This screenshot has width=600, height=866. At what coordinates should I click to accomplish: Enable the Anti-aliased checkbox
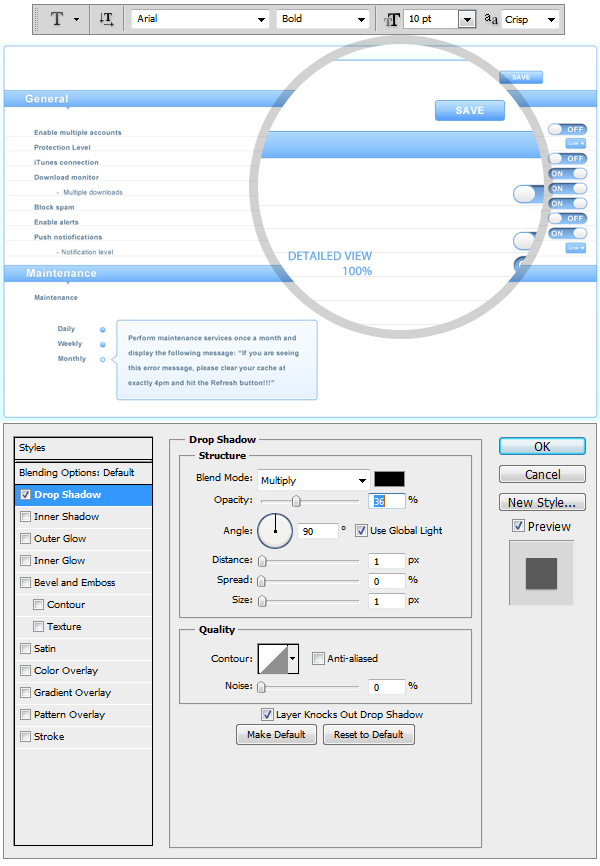tap(318, 659)
